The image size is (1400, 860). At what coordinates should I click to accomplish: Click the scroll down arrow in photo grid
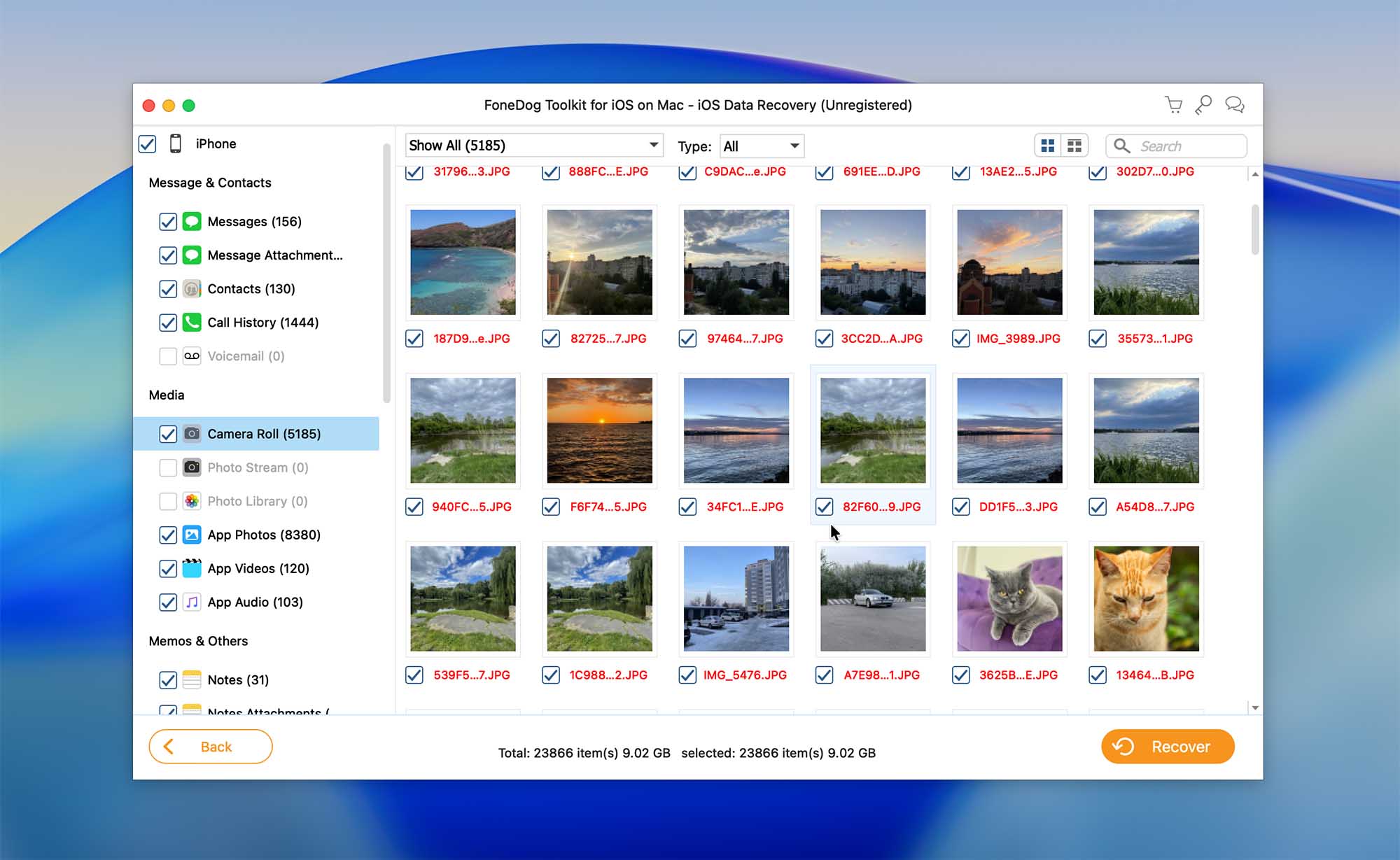pos(1255,707)
